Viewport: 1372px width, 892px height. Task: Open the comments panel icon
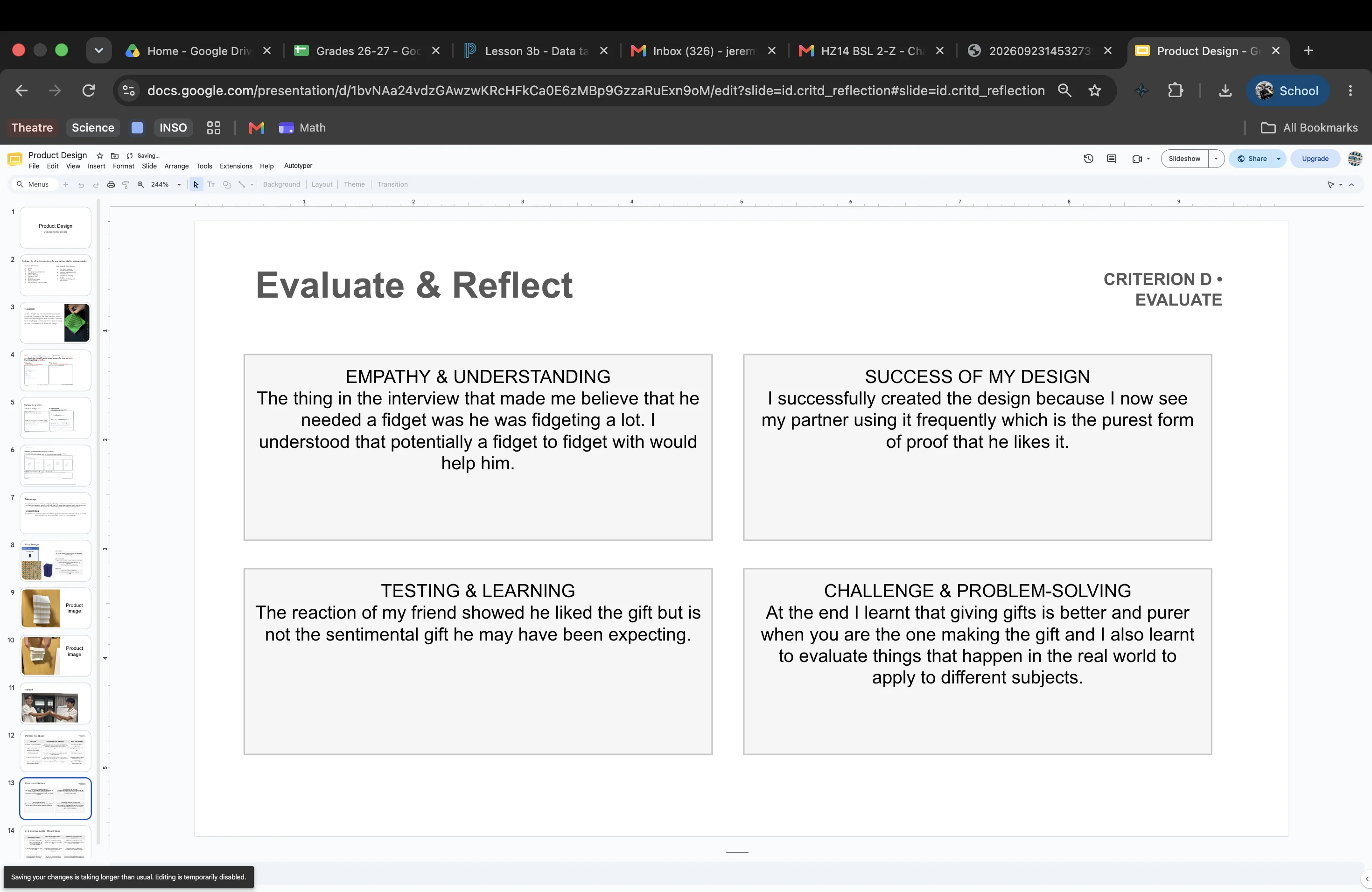tap(1112, 159)
